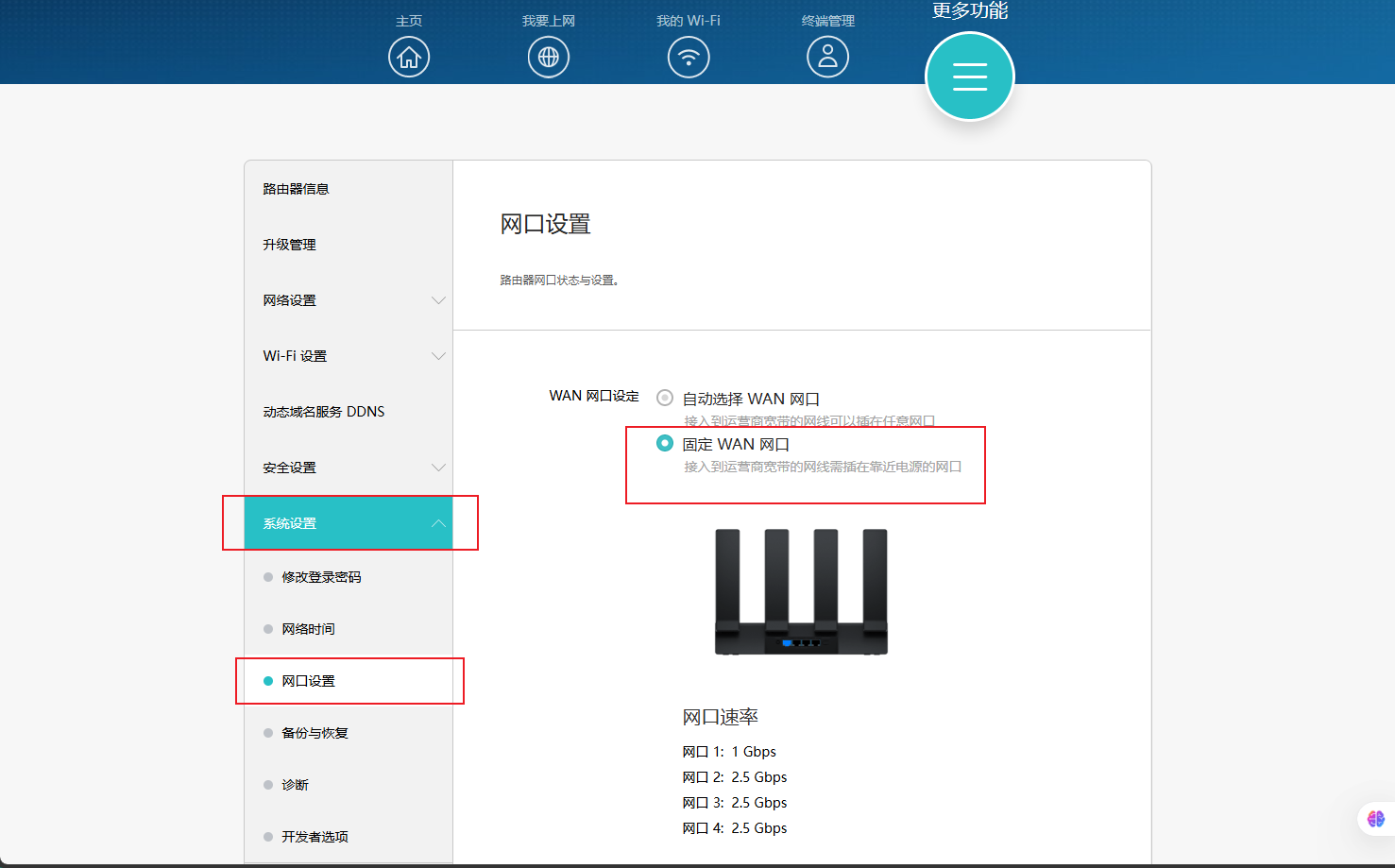The image size is (1395, 868).
Task: Open the 升级管理 sidebar item
Action: pyautogui.click(x=288, y=244)
